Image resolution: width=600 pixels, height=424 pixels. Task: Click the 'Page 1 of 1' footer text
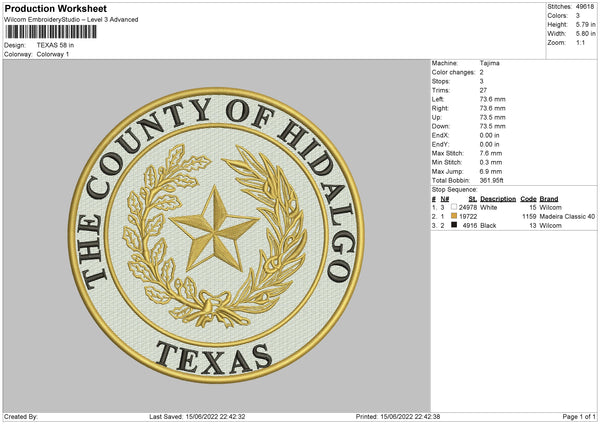579,416
